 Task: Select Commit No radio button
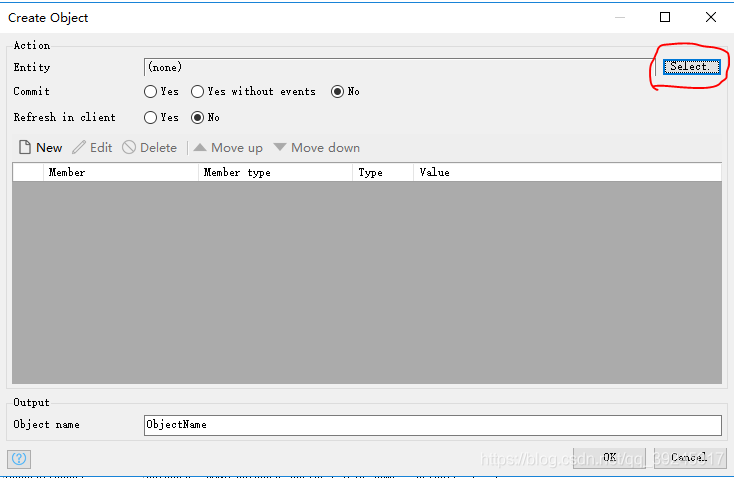point(338,92)
